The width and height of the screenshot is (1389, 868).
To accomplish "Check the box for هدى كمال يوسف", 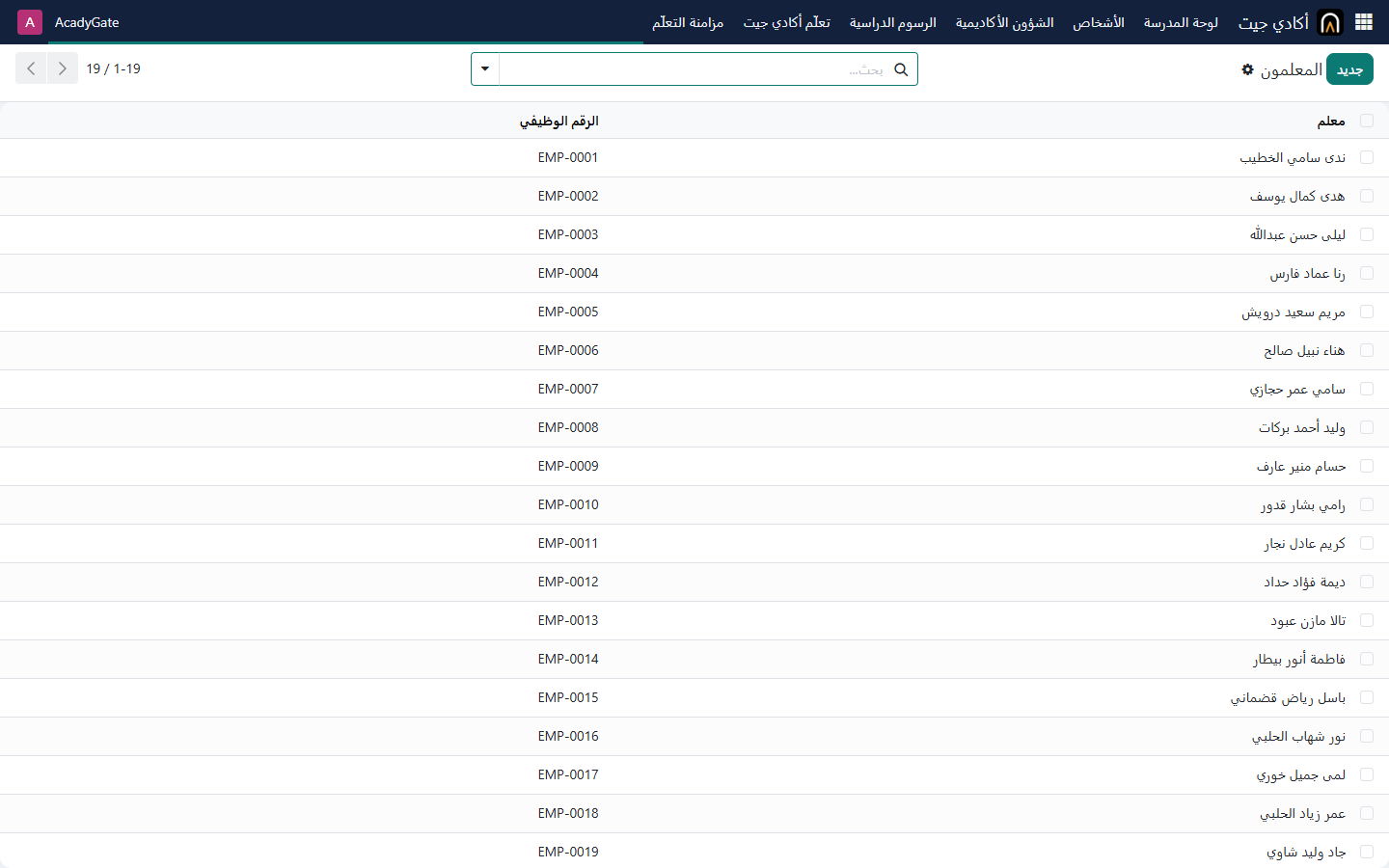I will (1367, 196).
